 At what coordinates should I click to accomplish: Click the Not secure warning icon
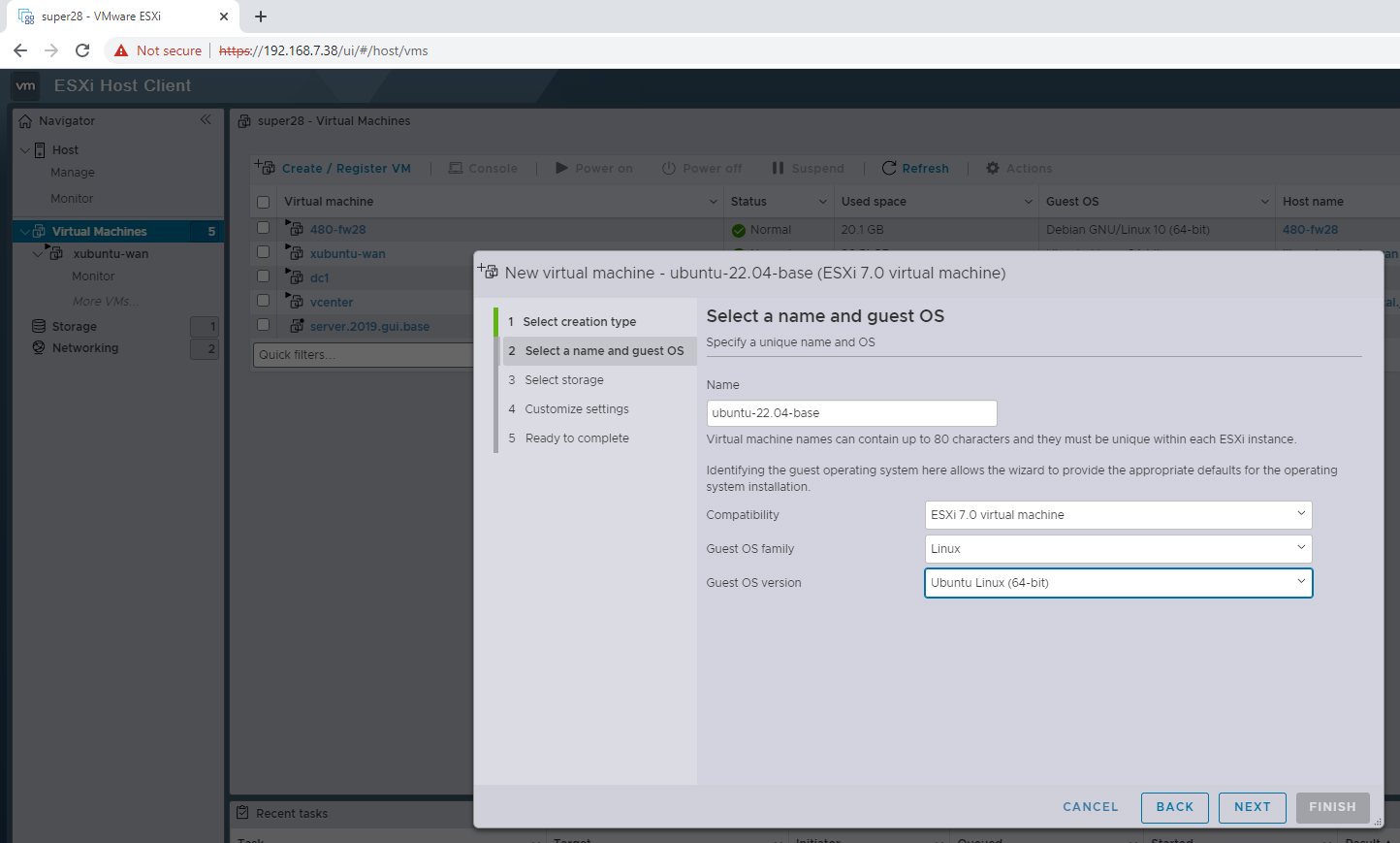pyautogui.click(x=121, y=50)
